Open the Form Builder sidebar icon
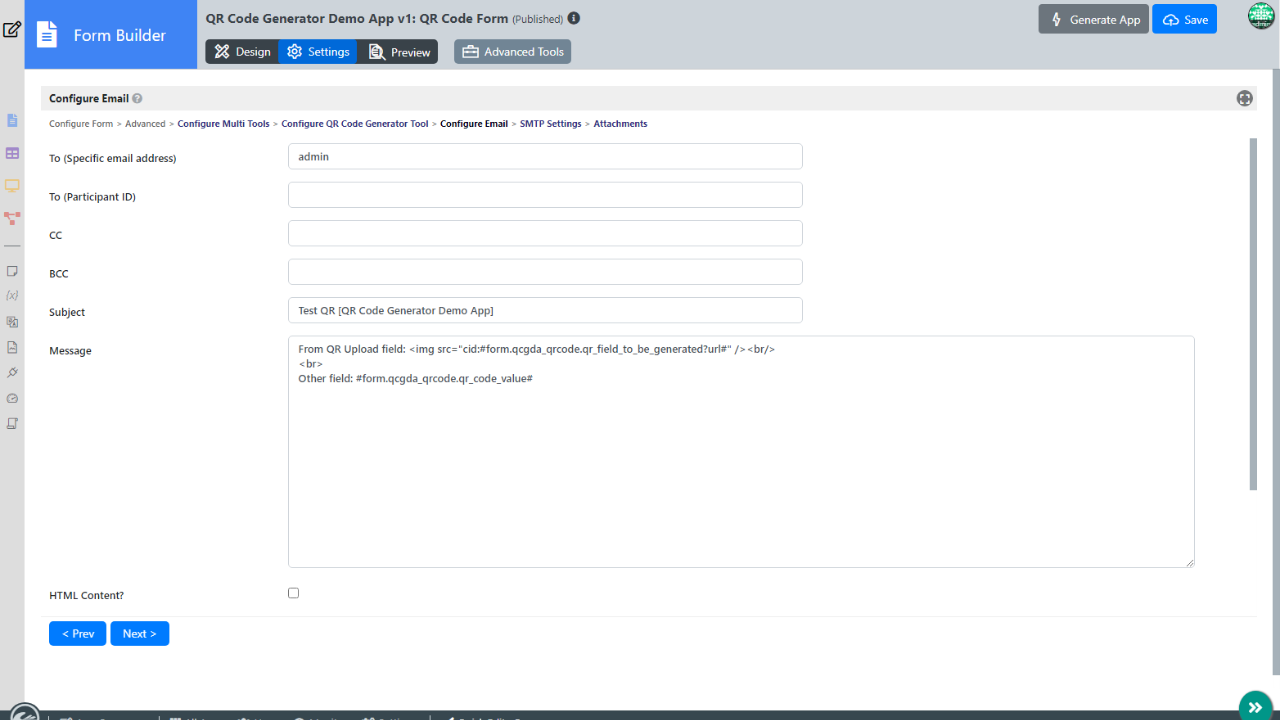Image resolution: width=1280 pixels, height=720 pixels. pos(12,121)
